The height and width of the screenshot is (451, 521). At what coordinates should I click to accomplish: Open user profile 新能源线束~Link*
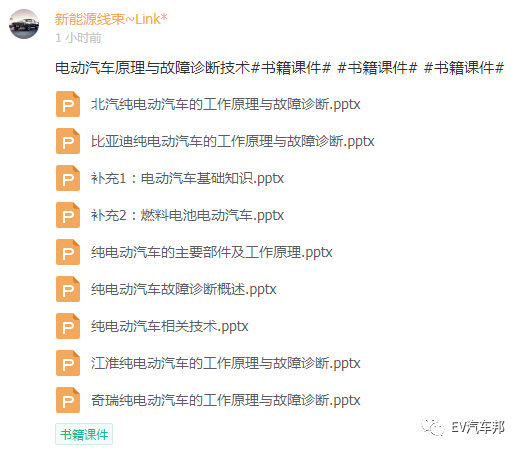pyautogui.click(x=111, y=19)
